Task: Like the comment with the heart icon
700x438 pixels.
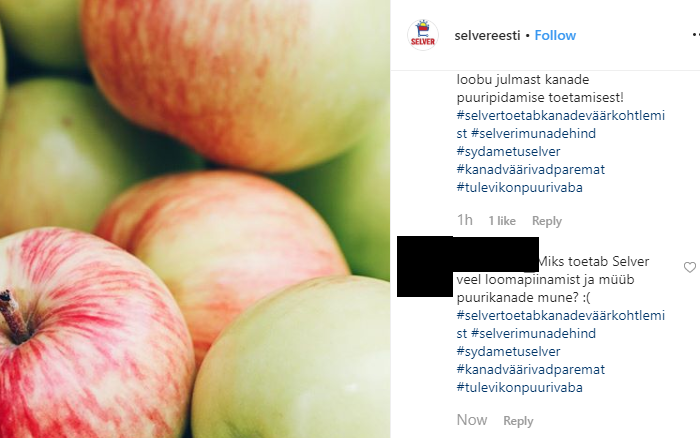Action: [690, 267]
